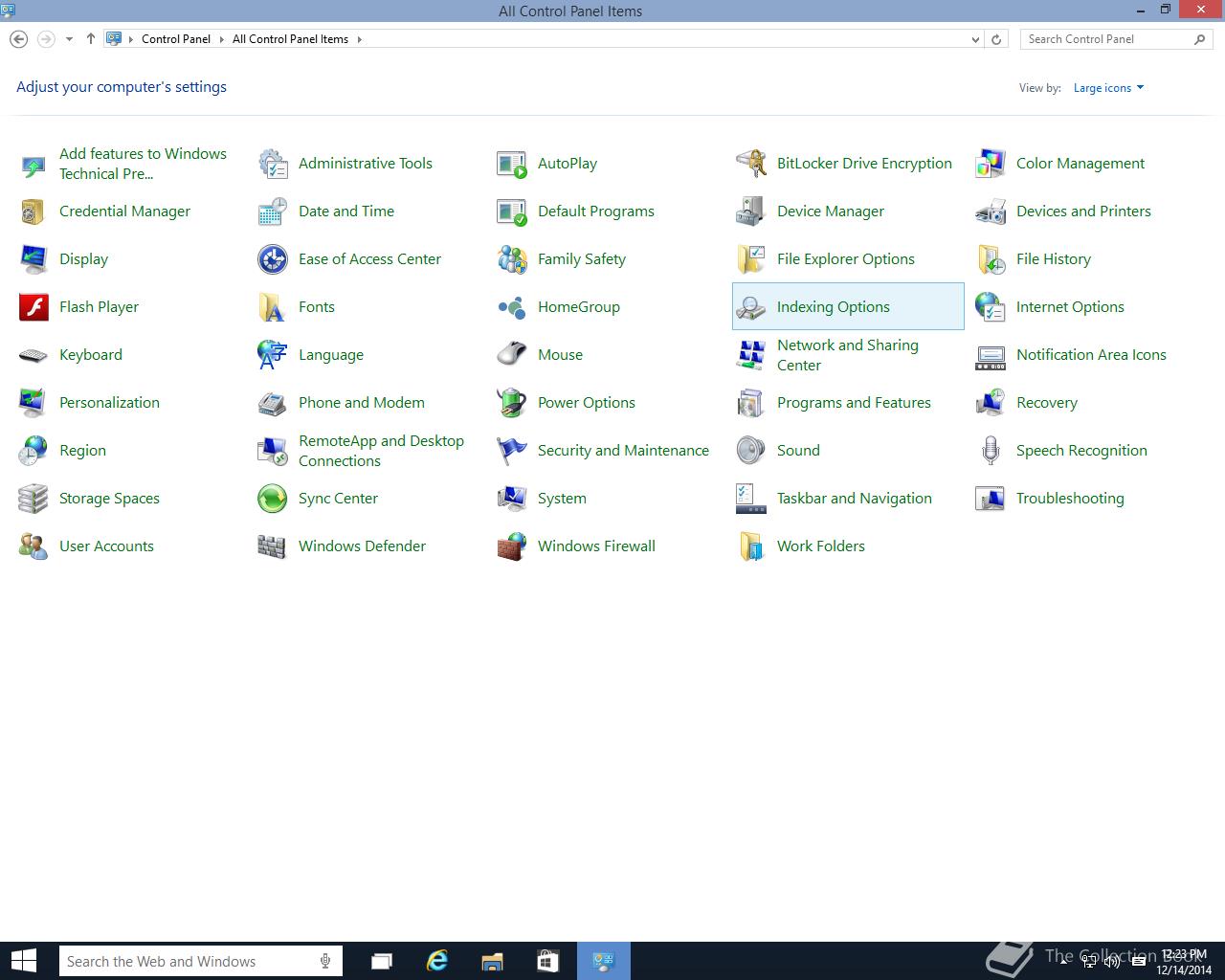Open the Color Management icon
Image resolution: width=1225 pixels, height=980 pixels.
coord(991,164)
